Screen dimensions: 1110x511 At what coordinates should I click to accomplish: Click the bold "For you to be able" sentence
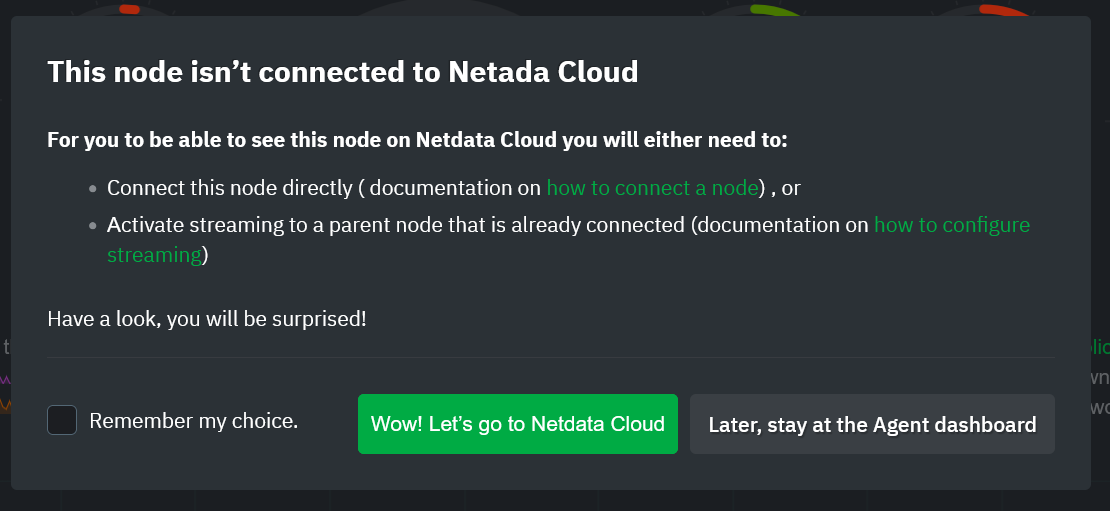coord(417,139)
